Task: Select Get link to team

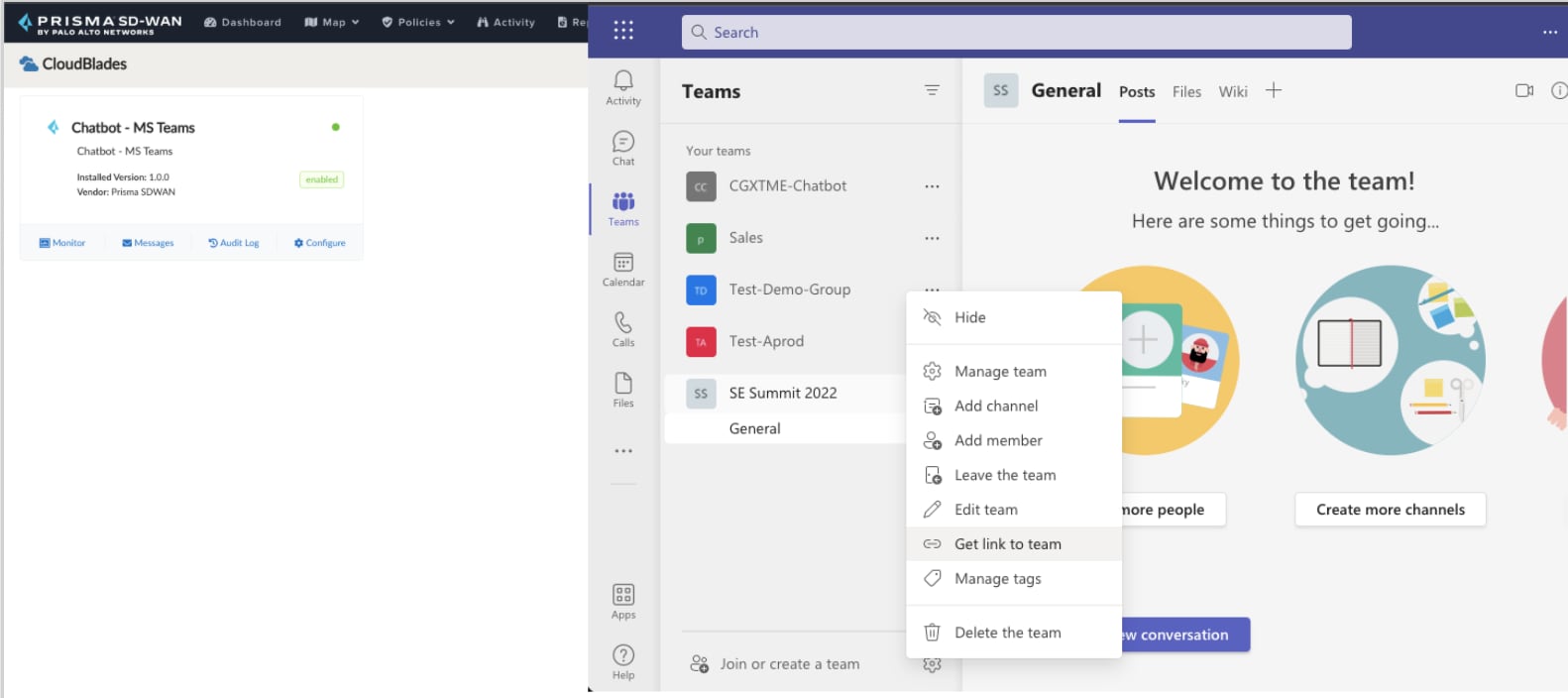Action: (1014, 544)
